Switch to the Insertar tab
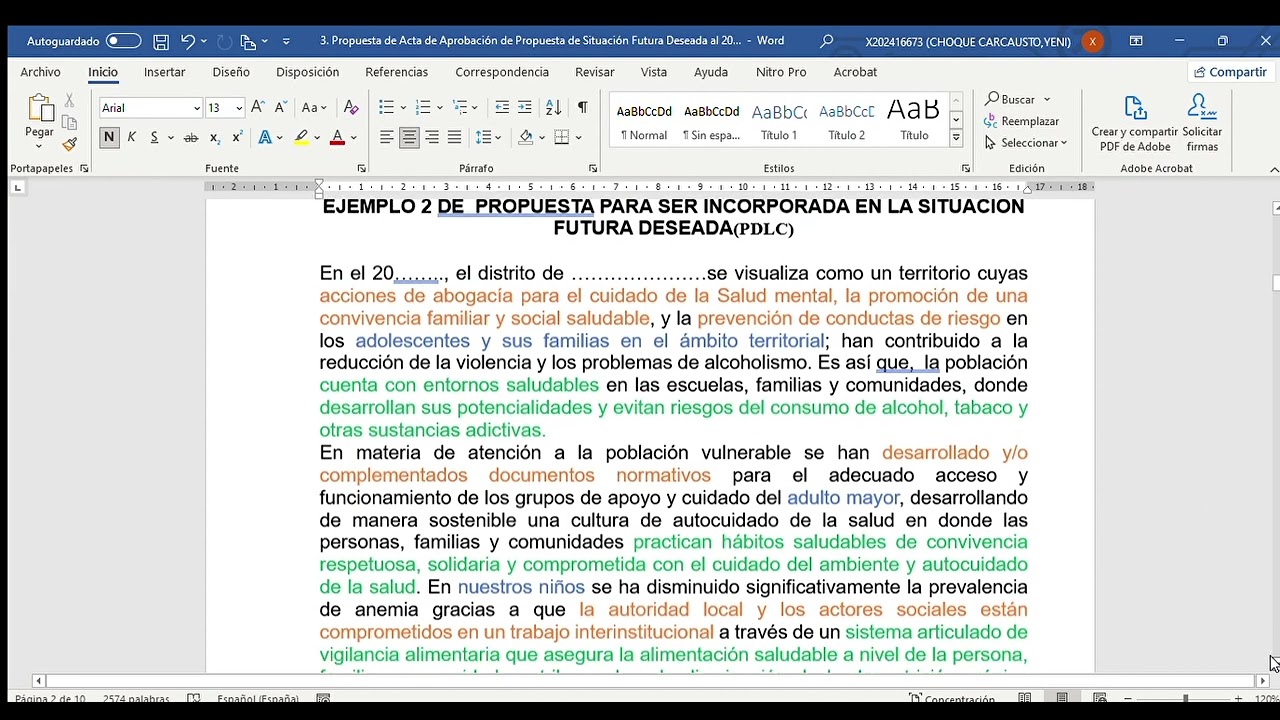 point(164,72)
